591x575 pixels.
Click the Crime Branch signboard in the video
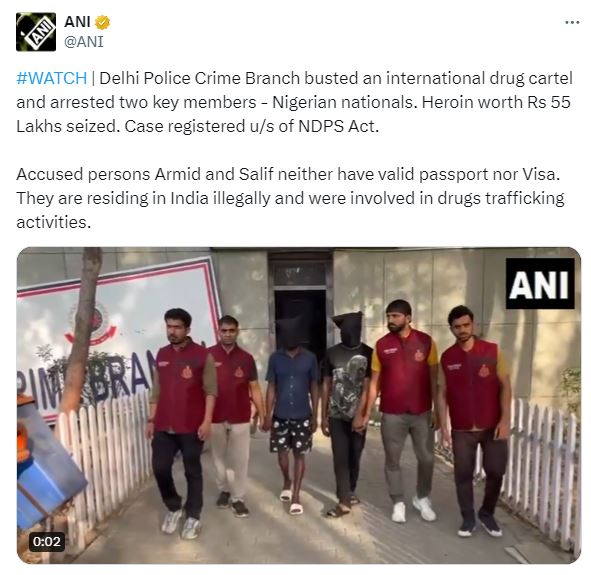pyautogui.click(x=113, y=339)
